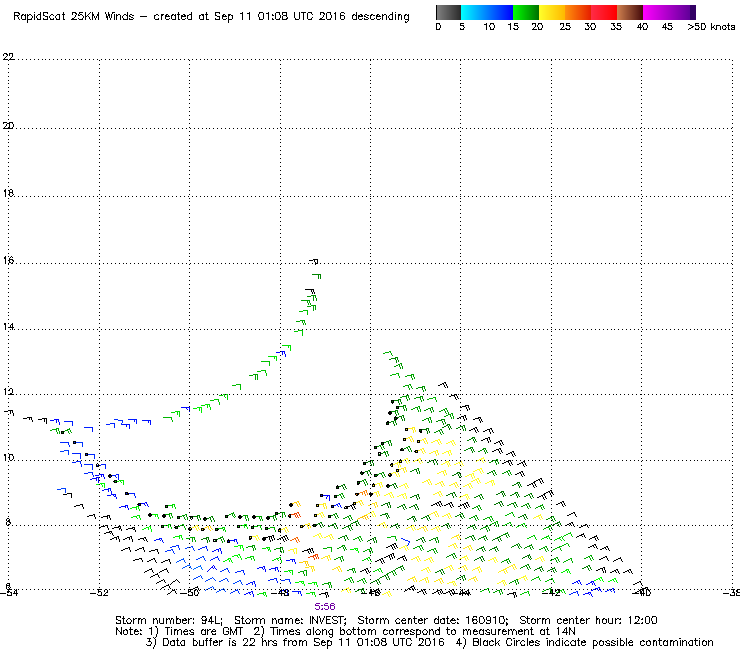The width and height of the screenshot is (740, 650).
Task: Click 'Sep 11 01:08 UTC 2016 descending' text
Action: [311, 17]
